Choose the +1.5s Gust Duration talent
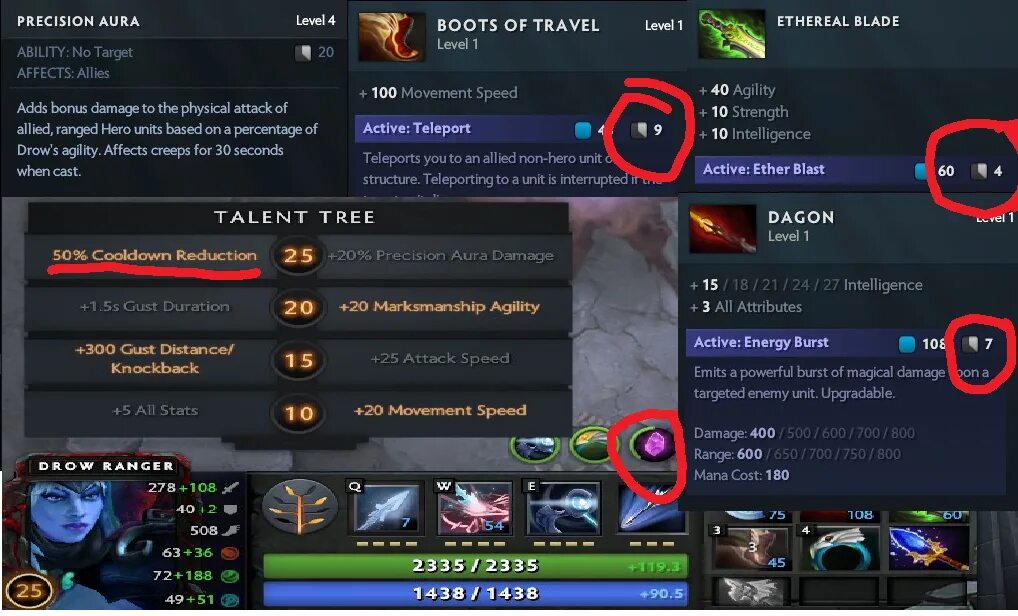 click(155, 306)
